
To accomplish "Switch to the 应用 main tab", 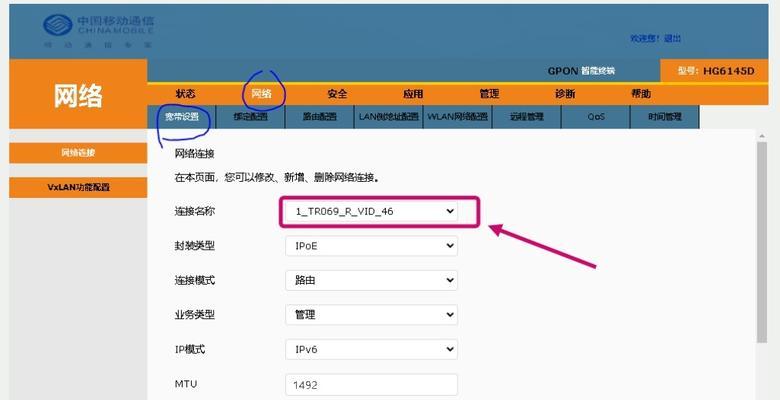I will pos(413,94).
